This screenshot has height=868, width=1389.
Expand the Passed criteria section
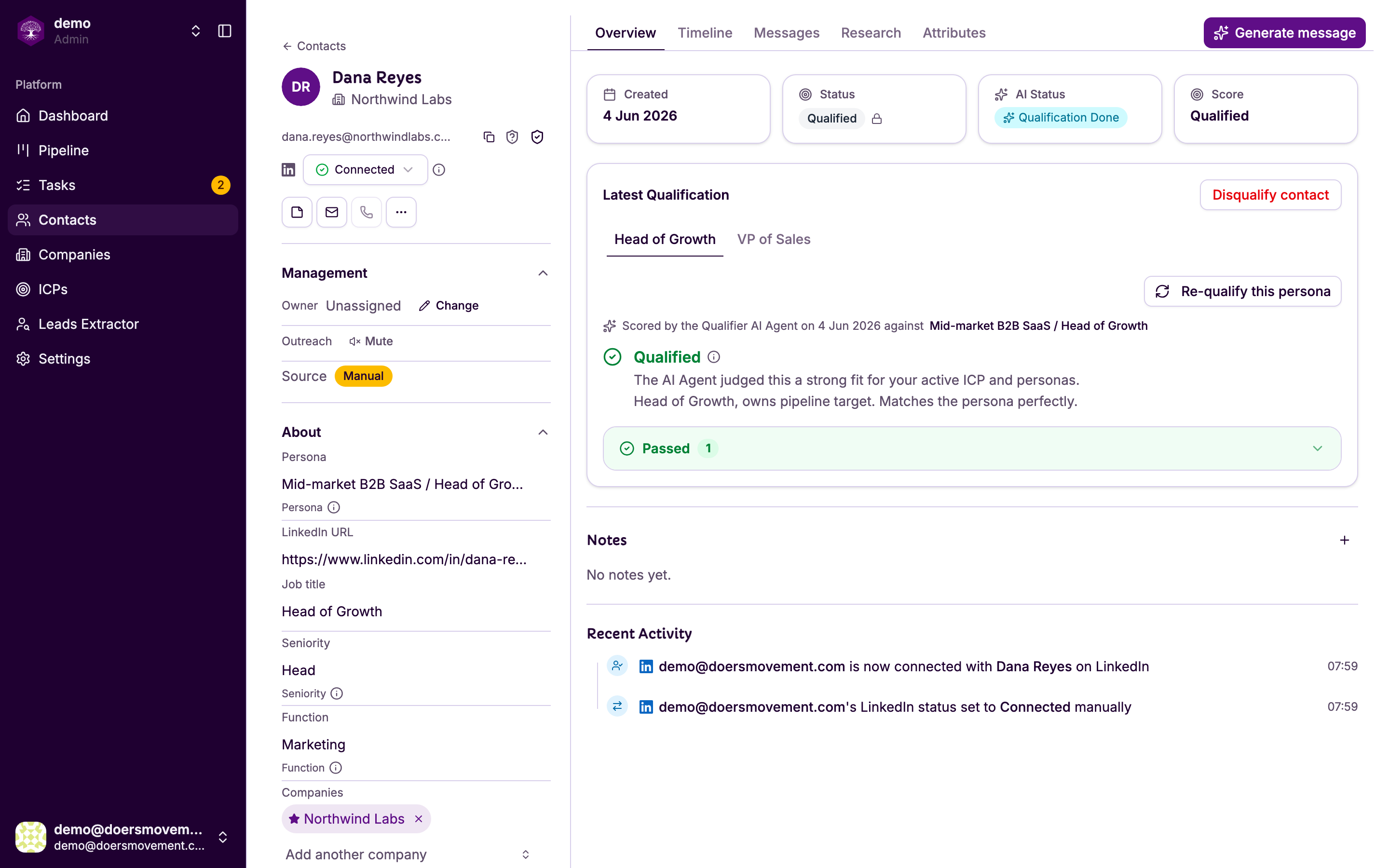click(x=972, y=448)
